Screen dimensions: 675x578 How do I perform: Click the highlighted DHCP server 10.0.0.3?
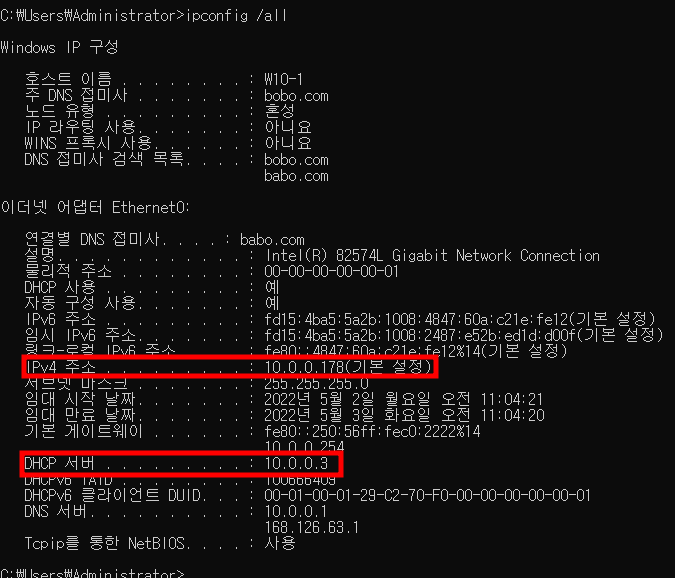(296, 464)
